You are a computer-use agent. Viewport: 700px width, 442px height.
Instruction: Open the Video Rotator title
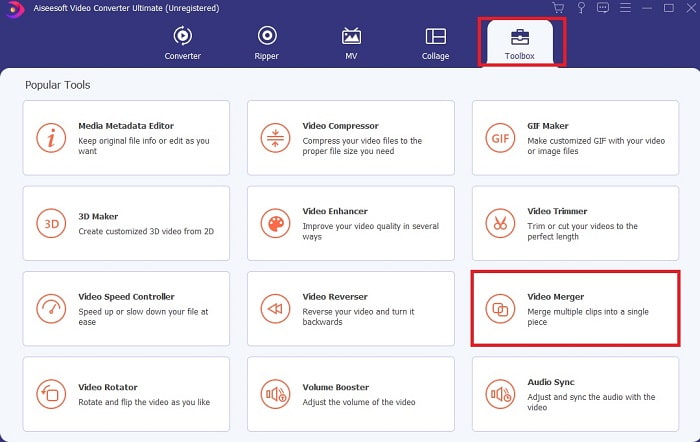click(x=108, y=387)
